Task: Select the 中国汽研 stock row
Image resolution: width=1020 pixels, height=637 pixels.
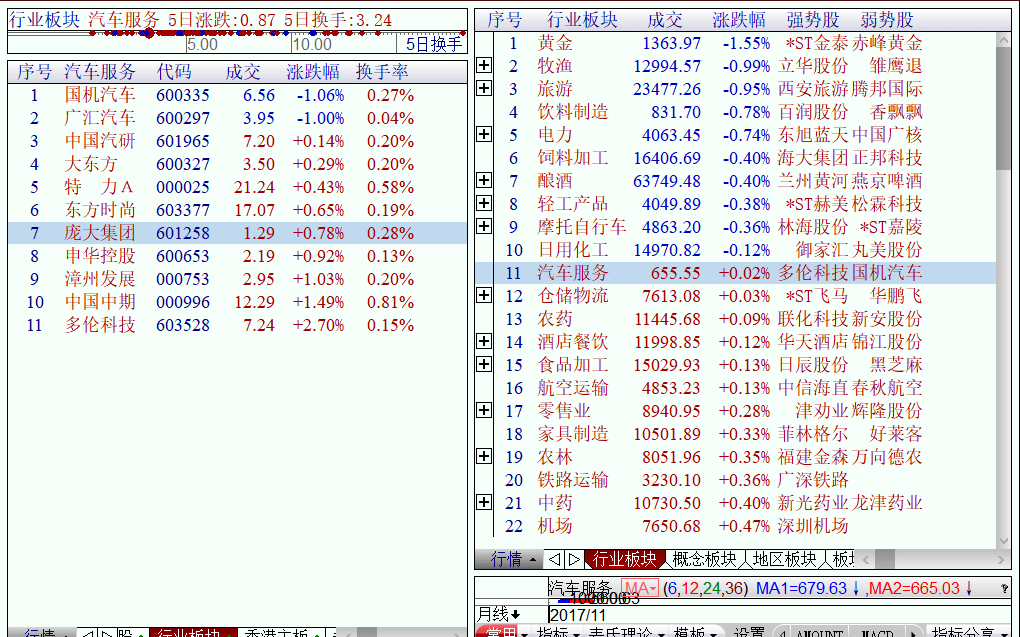Action: click(237, 141)
